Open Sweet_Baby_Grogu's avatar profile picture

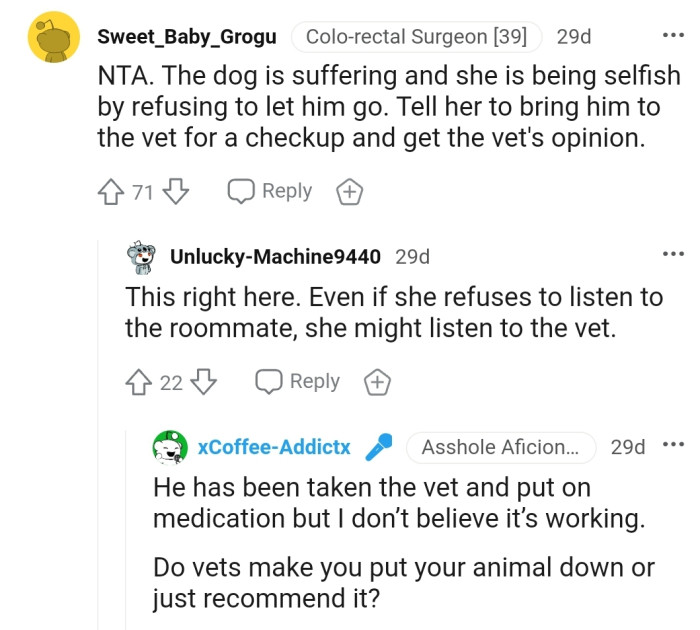click(x=53, y=38)
